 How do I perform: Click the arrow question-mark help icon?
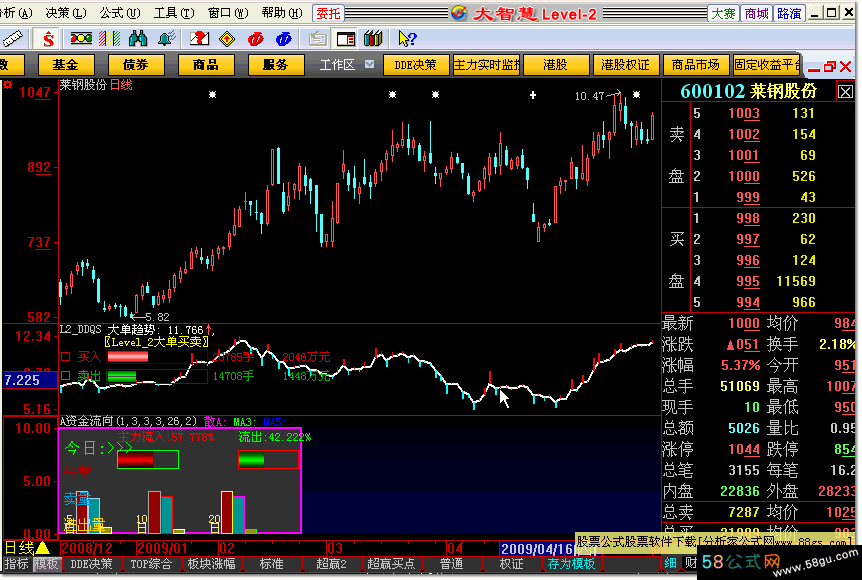(407, 38)
